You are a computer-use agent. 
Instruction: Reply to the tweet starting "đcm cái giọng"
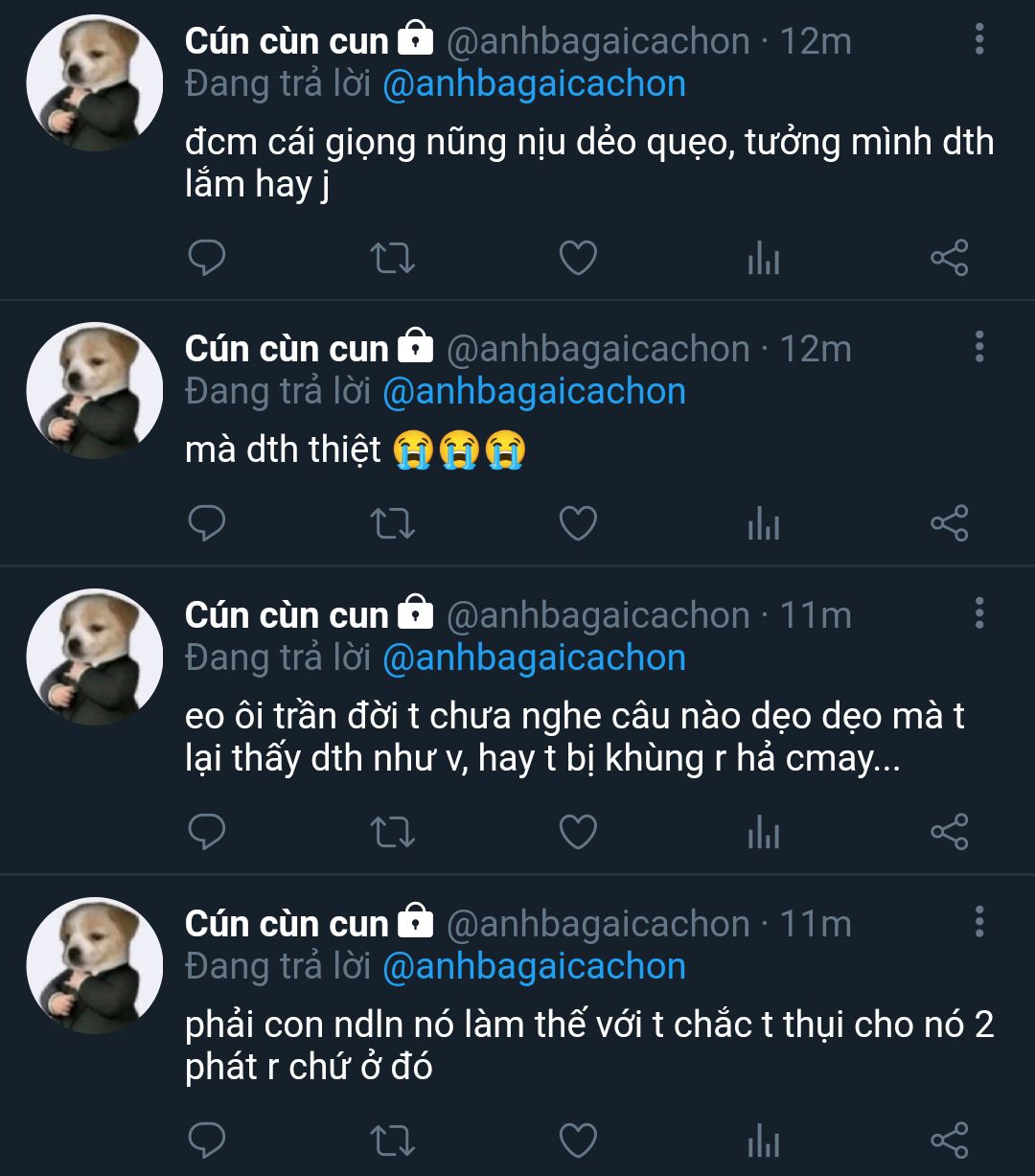tap(206, 258)
